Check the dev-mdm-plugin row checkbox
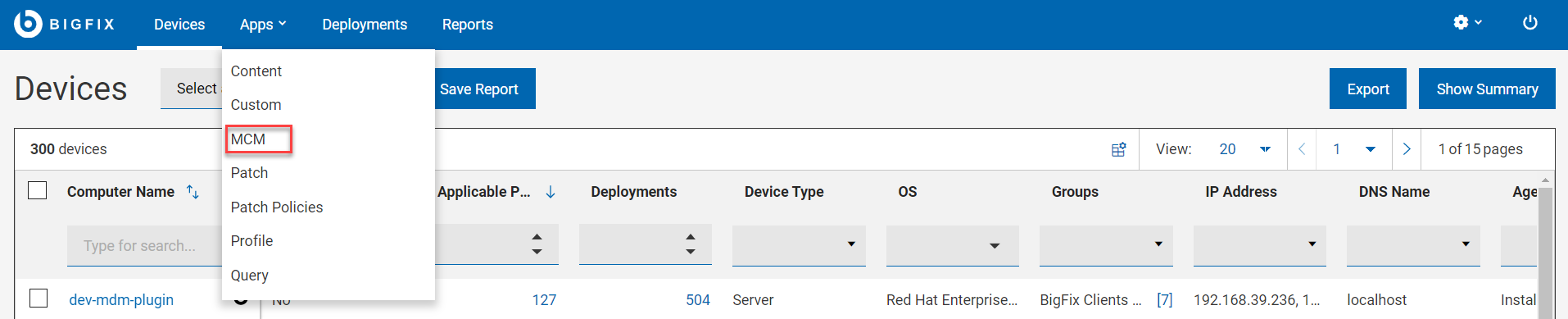The width and height of the screenshot is (1568, 319). (38, 298)
